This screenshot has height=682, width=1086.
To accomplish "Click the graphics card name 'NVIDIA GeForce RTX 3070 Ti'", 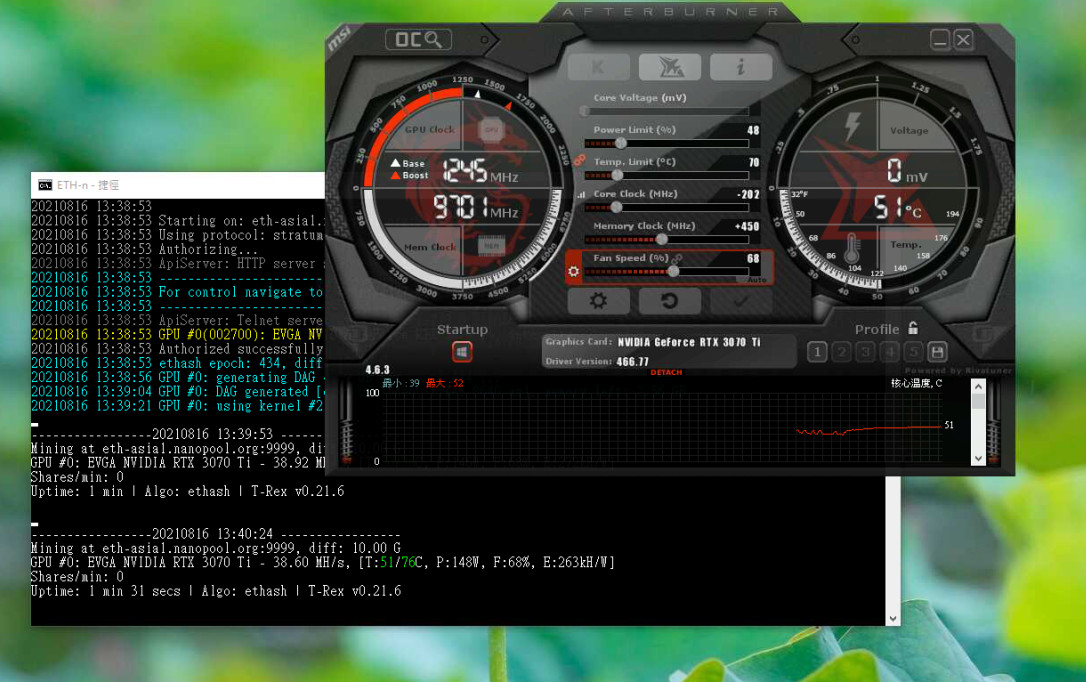I will pyautogui.click(x=689, y=342).
